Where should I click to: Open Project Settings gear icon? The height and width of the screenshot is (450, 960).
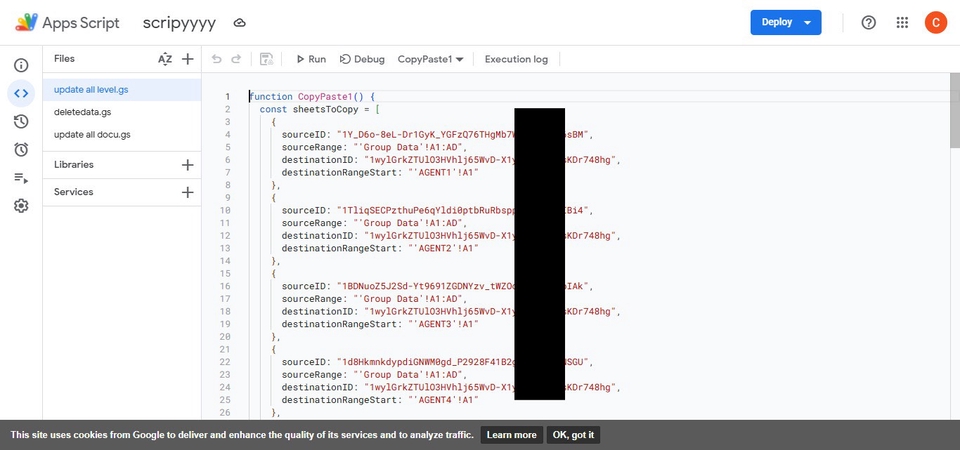click(x=21, y=206)
